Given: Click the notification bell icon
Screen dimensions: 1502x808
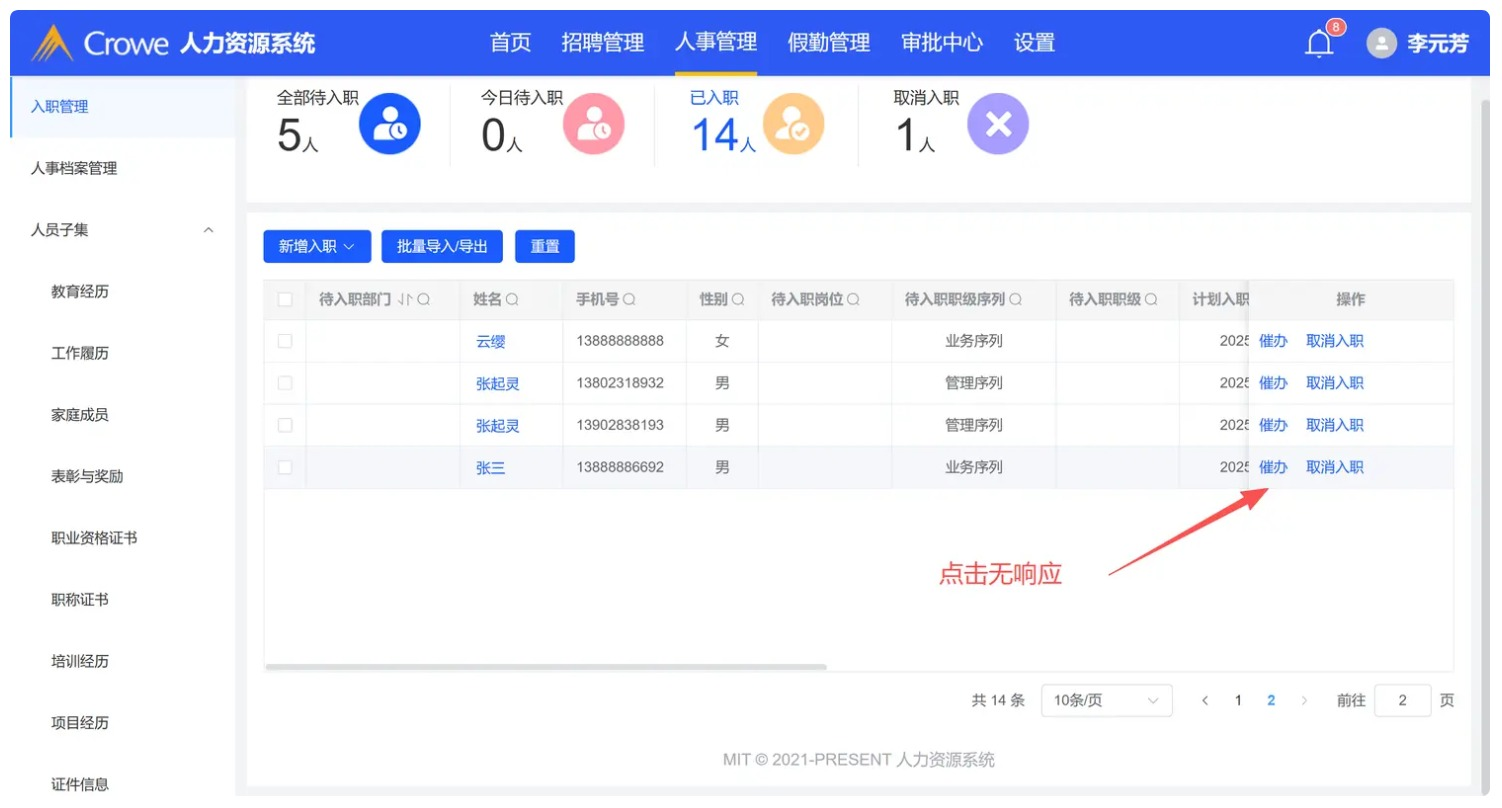Looking at the screenshot, I should tap(1319, 44).
